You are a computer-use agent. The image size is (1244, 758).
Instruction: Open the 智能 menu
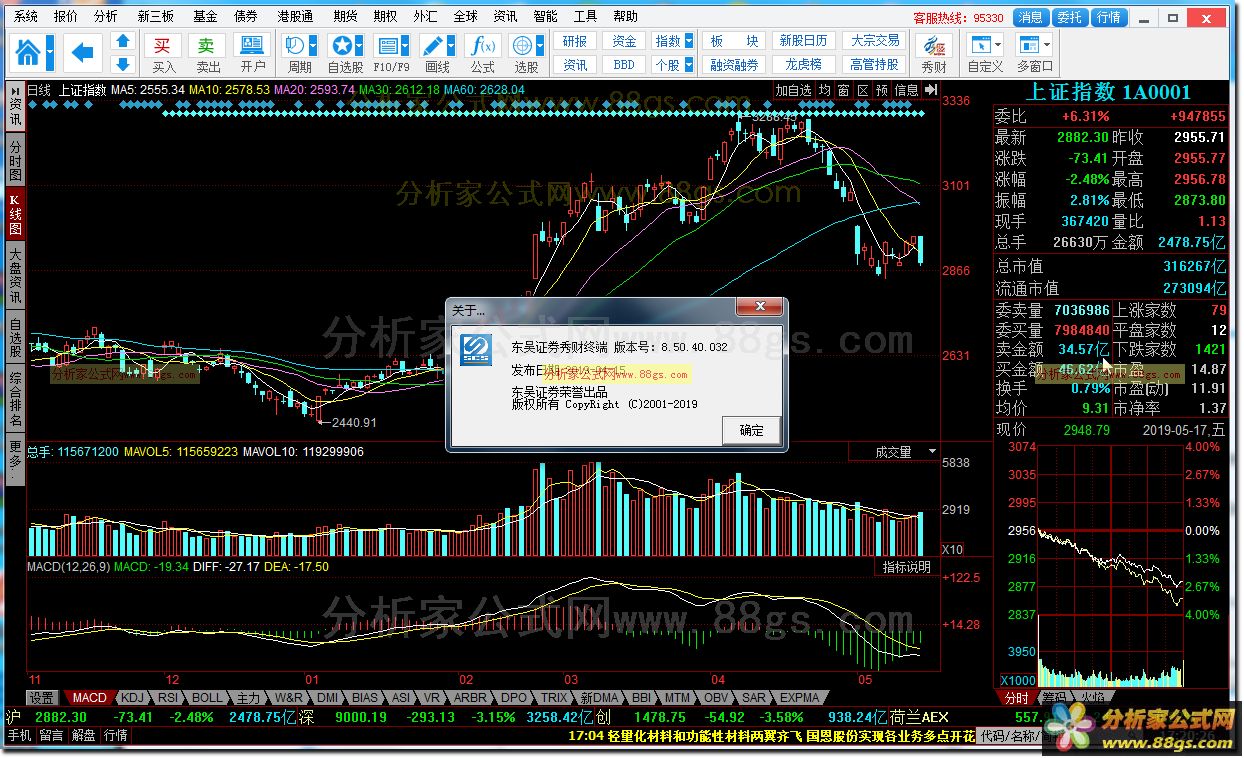[545, 16]
